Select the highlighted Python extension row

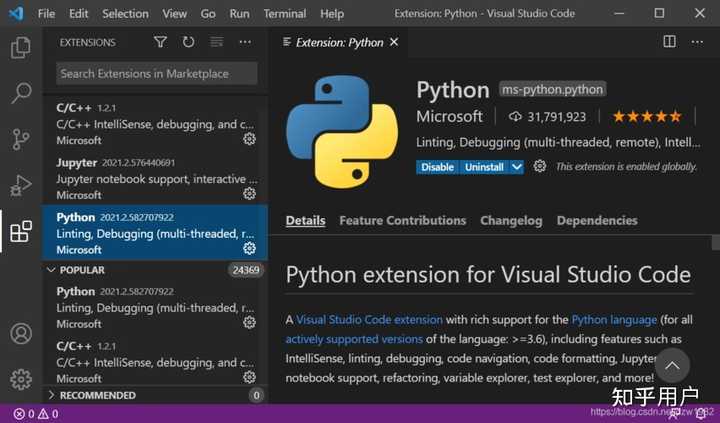155,232
